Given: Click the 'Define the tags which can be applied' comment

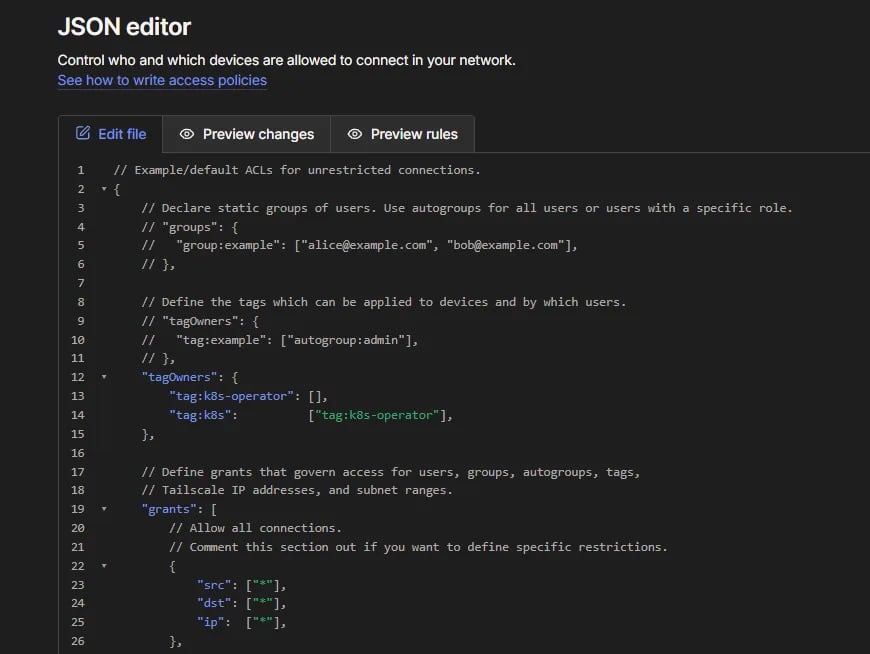Looking at the screenshot, I should [383, 302].
